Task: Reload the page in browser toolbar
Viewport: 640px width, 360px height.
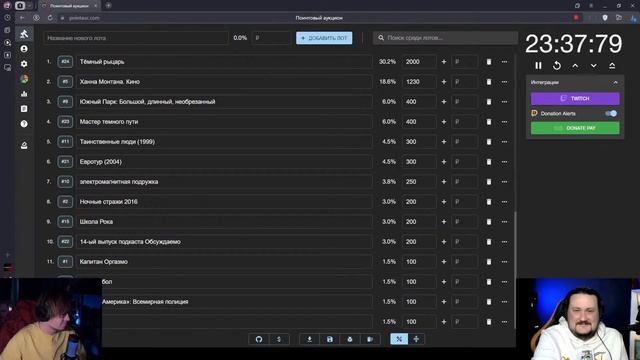Action: pyautogui.click(x=50, y=18)
